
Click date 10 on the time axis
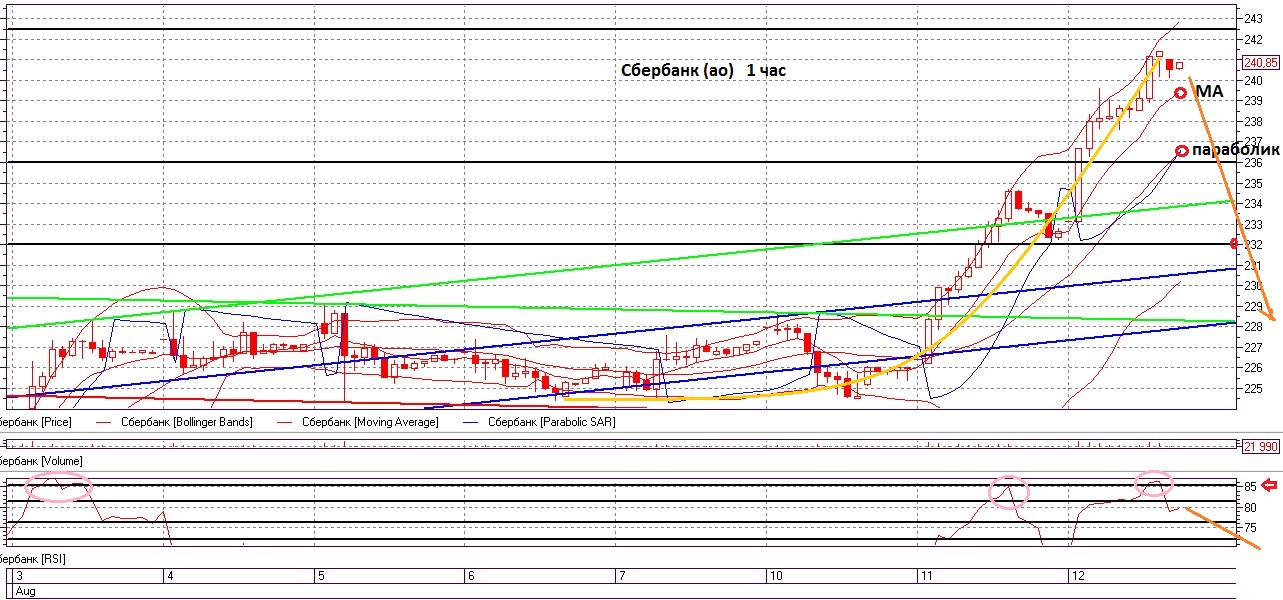pyautogui.click(x=775, y=577)
